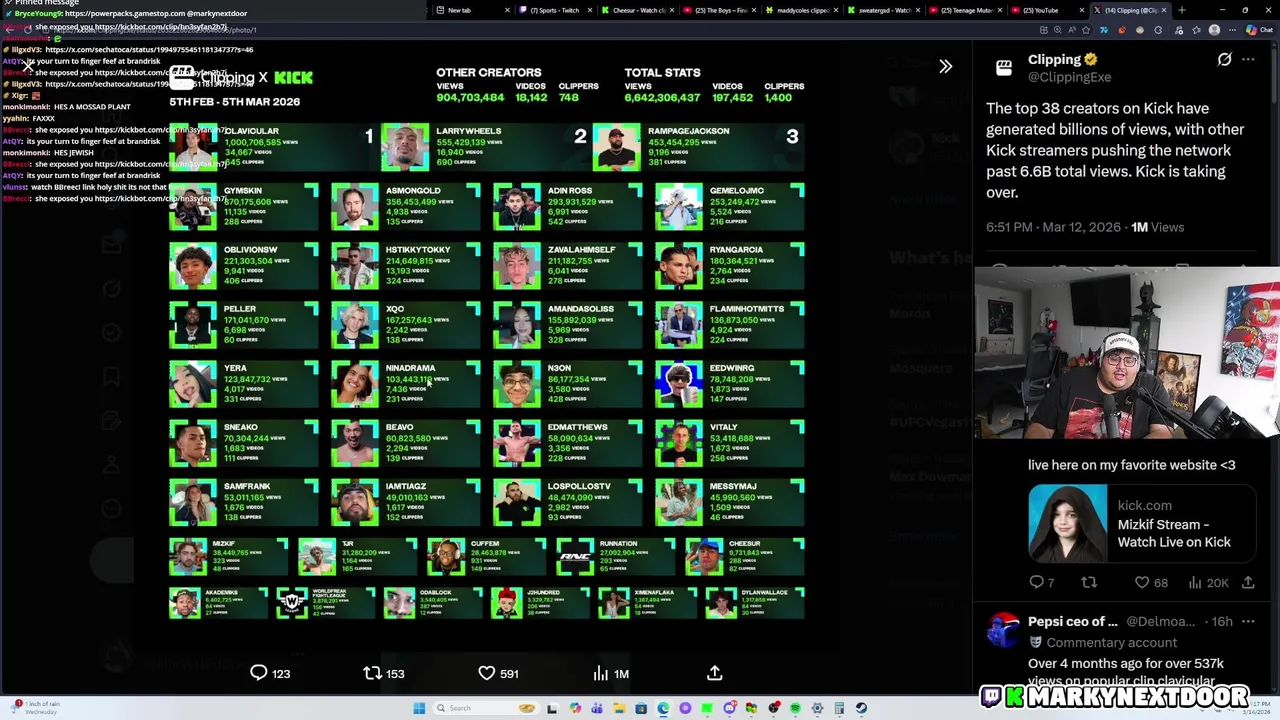
Task: Like the Mizkif reply with 68 likes
Action: click(x=1142, y=582)
